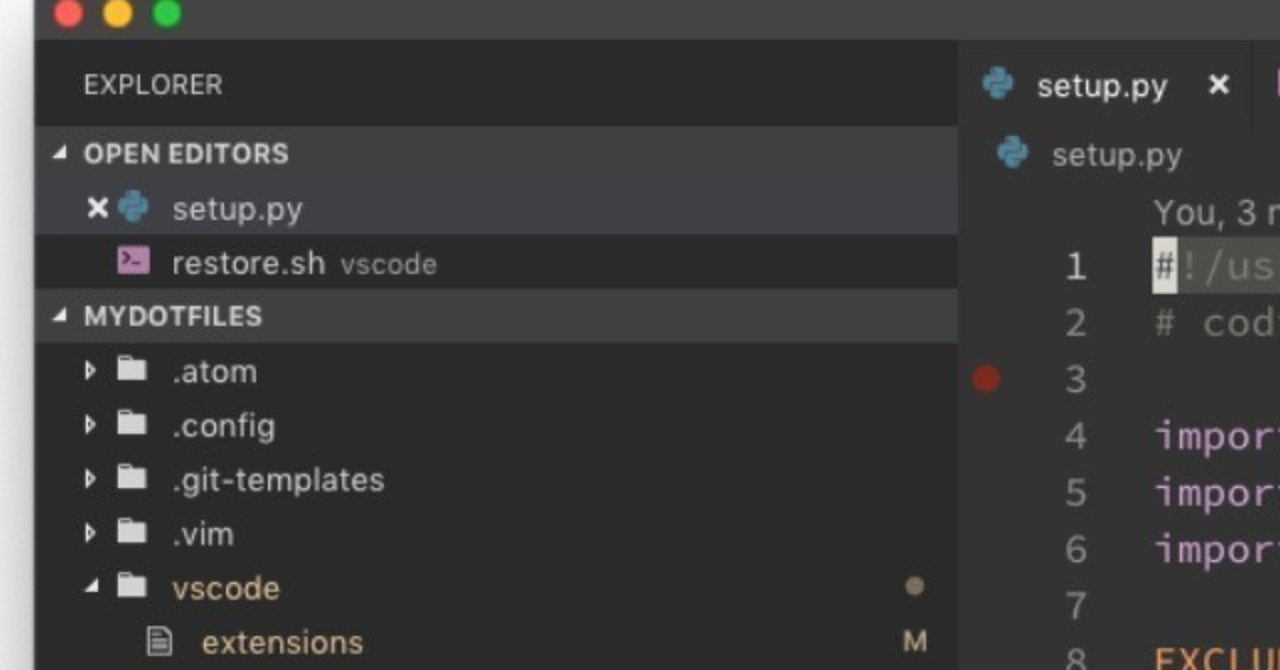Click the Python icon in the breadcrumb
This screenshot has width=1280, height=670.
pyautogui.click(x=1013, y=153)
